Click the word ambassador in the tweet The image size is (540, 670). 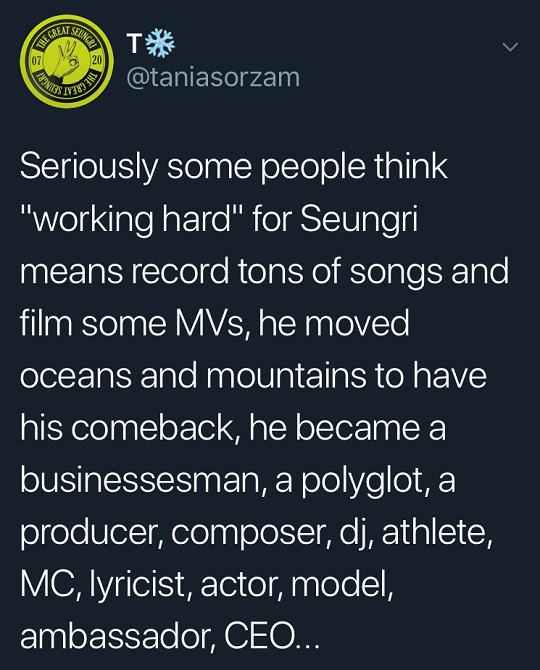[116, 636]
